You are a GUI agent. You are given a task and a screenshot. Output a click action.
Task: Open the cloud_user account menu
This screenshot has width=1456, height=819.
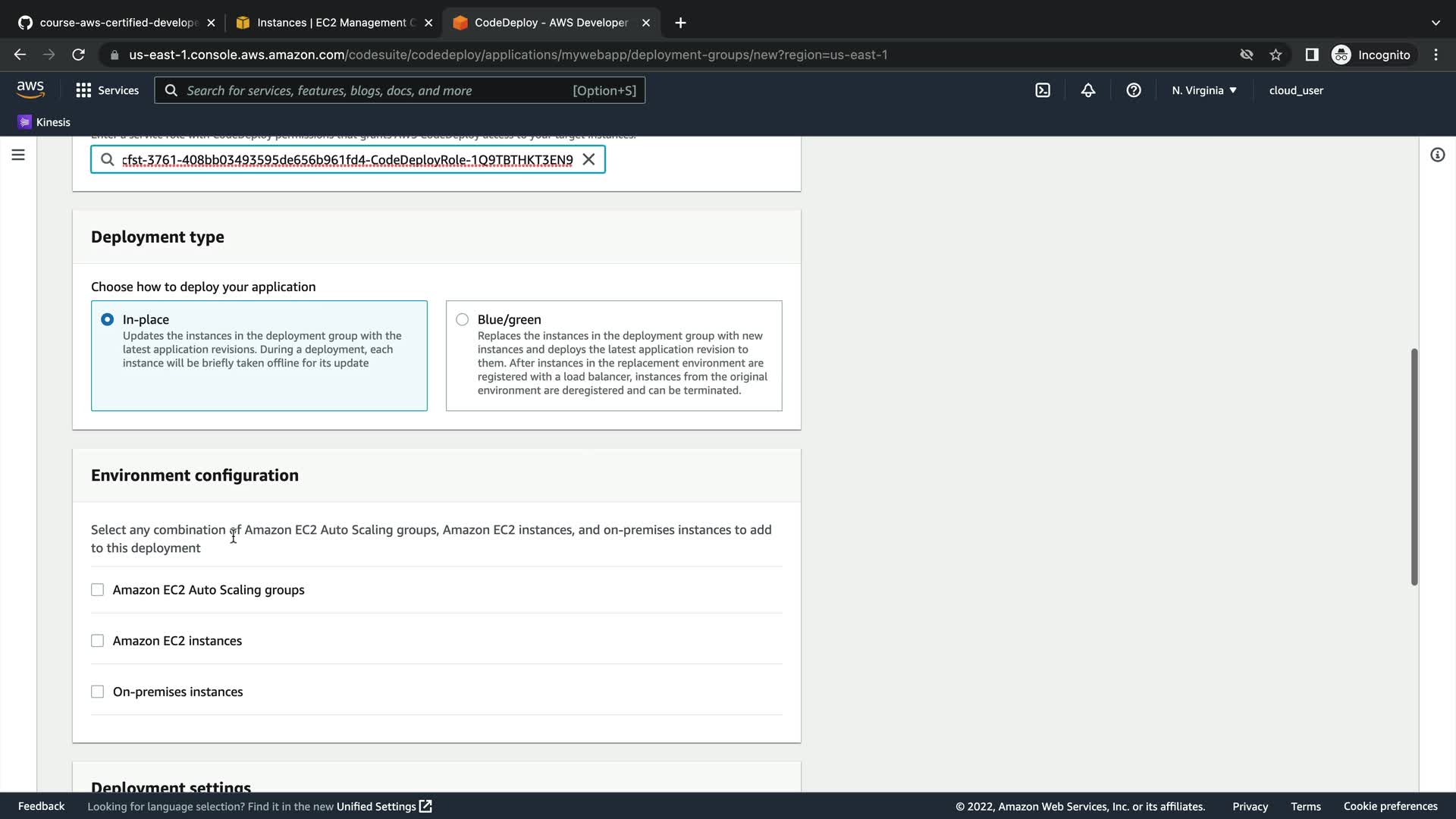tap(1296, 90)
